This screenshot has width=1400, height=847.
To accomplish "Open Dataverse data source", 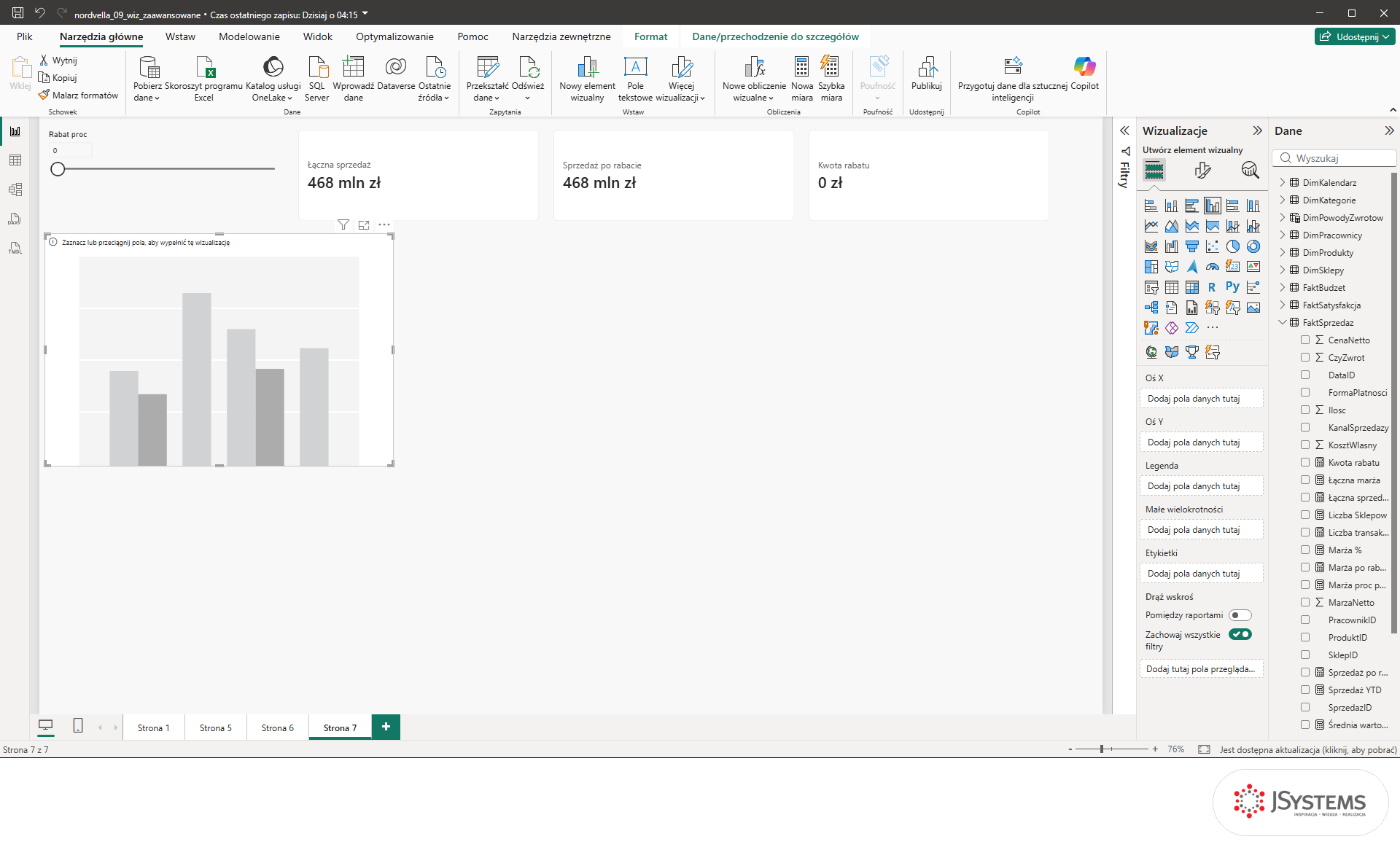I will (x=396, y=73).
